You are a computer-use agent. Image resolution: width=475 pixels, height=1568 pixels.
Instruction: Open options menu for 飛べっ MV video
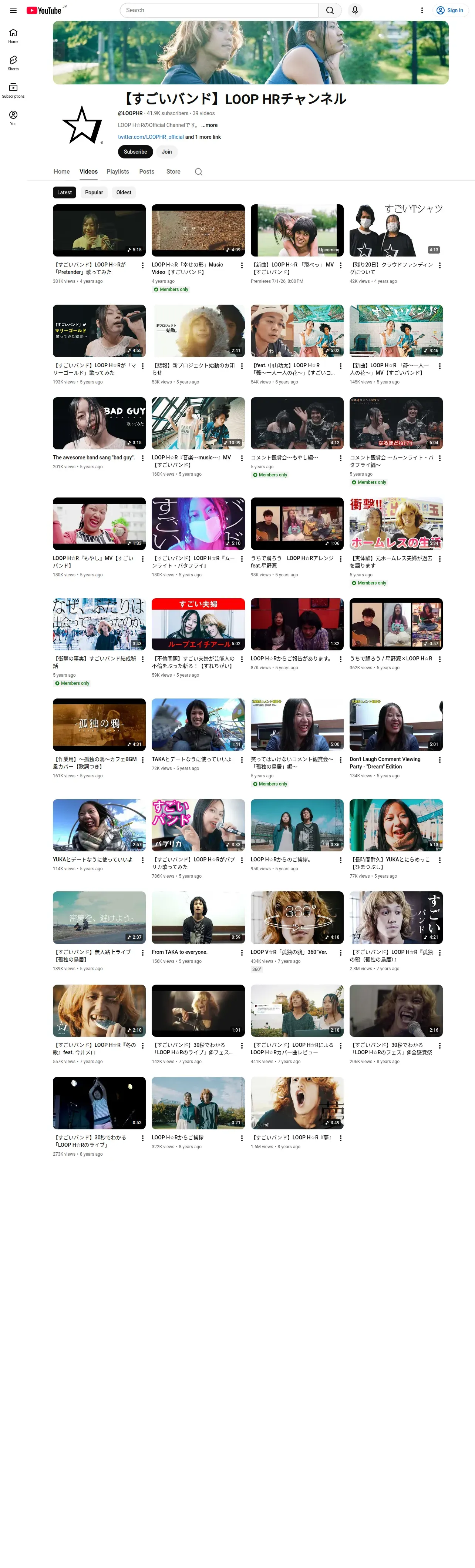pos(341,265)
